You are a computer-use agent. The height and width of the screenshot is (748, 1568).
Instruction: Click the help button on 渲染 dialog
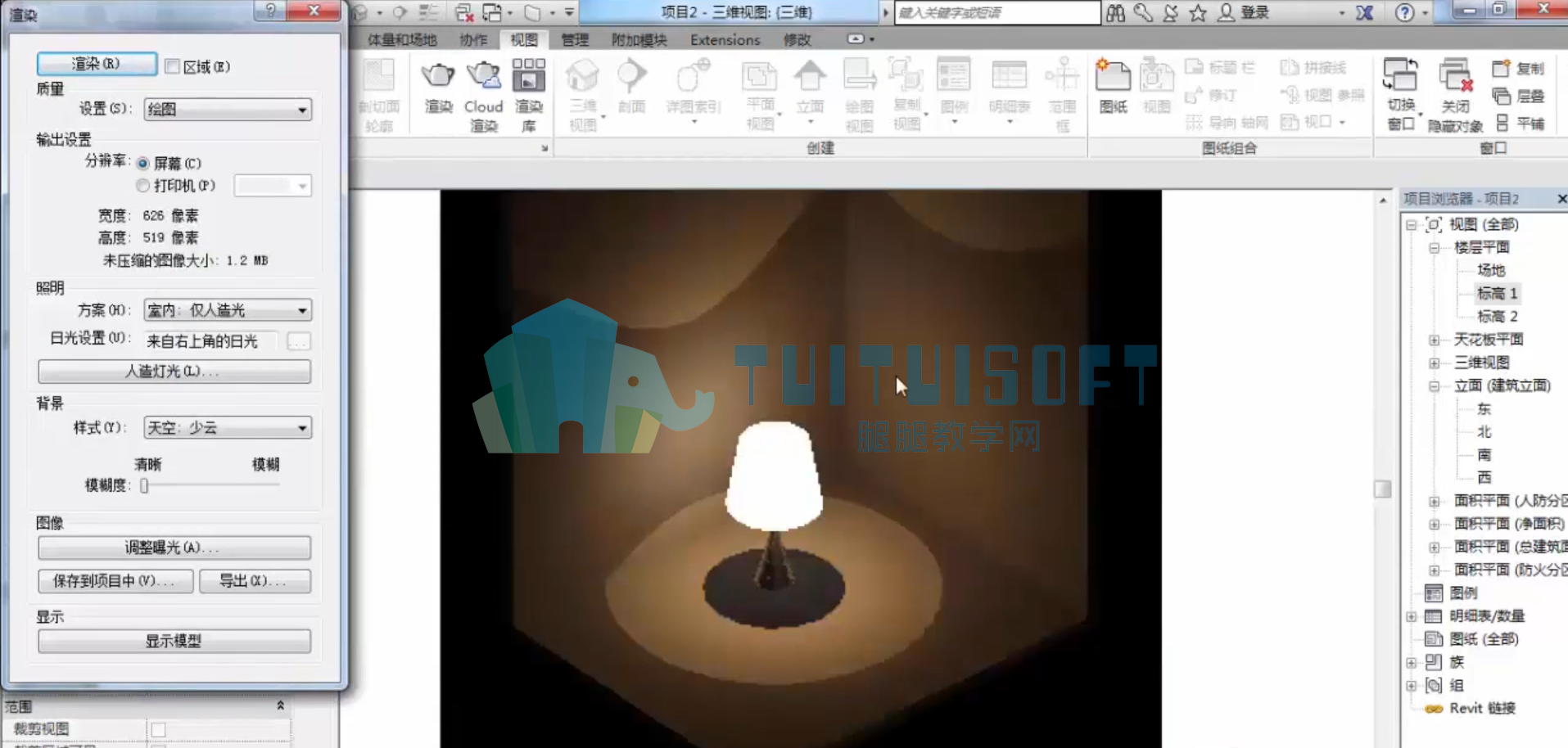(x=270, y=10)
